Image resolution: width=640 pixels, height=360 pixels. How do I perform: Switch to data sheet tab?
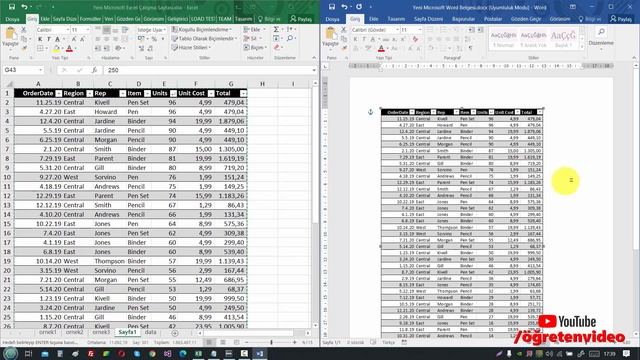151,333
